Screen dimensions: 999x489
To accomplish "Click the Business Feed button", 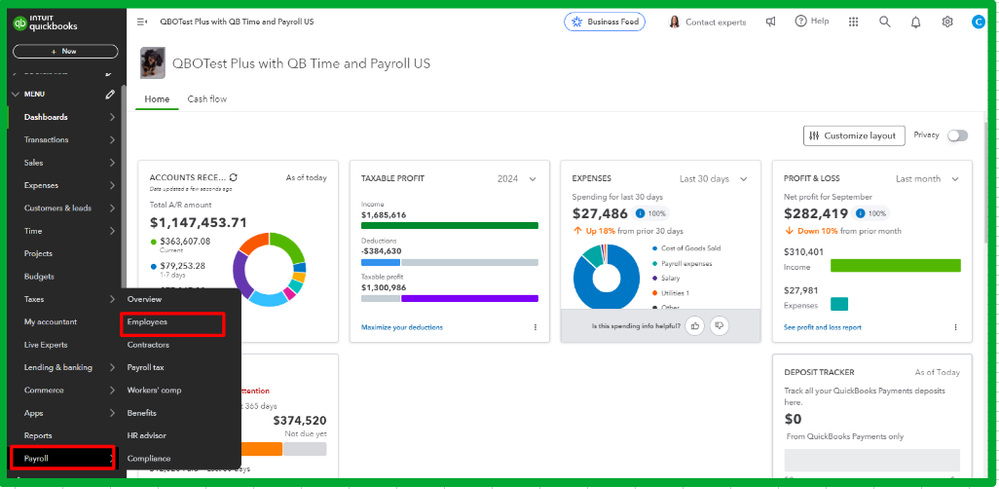I will pyautogui.click(x=605, y=22).
